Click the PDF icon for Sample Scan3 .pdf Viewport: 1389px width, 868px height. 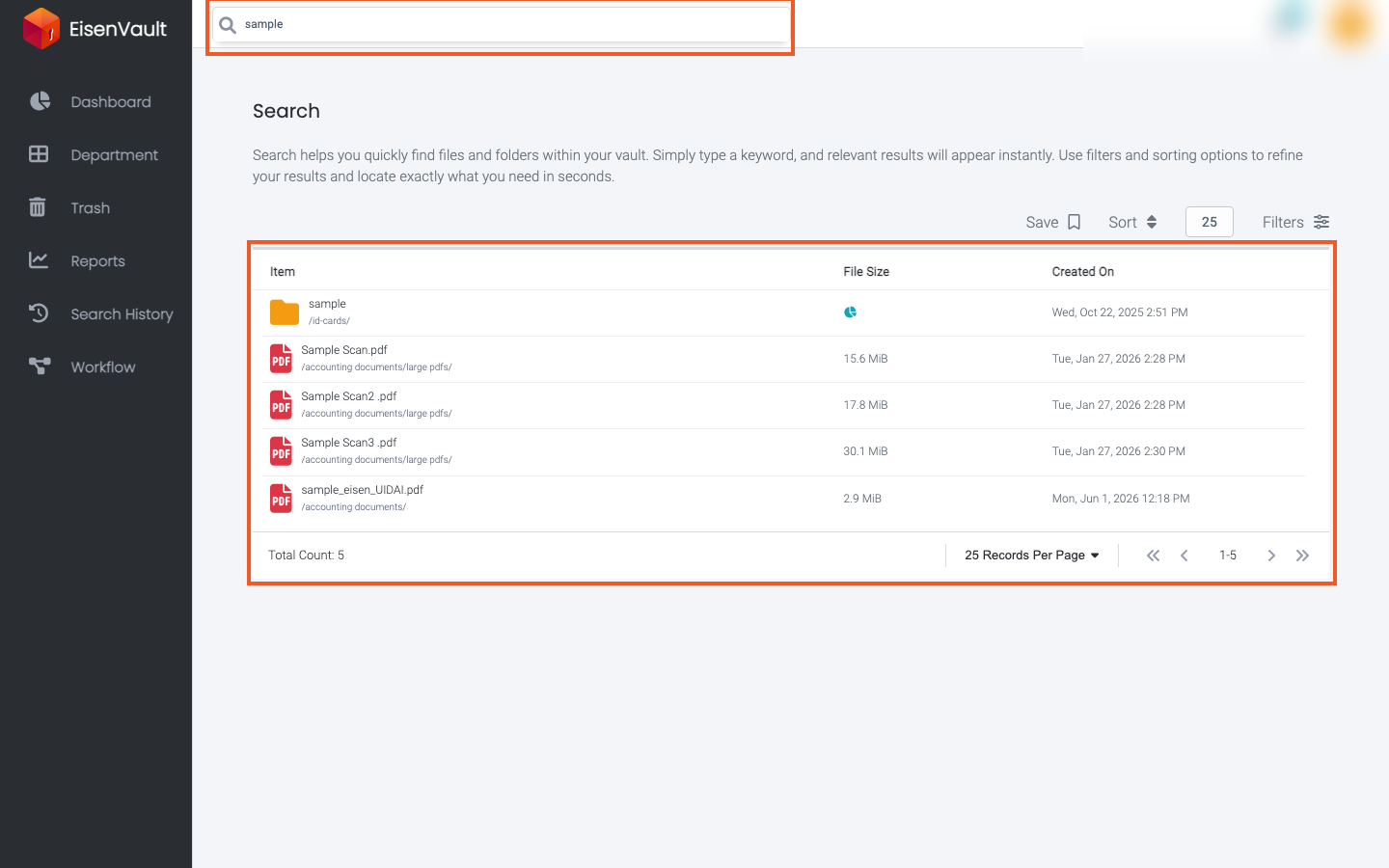click(x=281, y=451)
